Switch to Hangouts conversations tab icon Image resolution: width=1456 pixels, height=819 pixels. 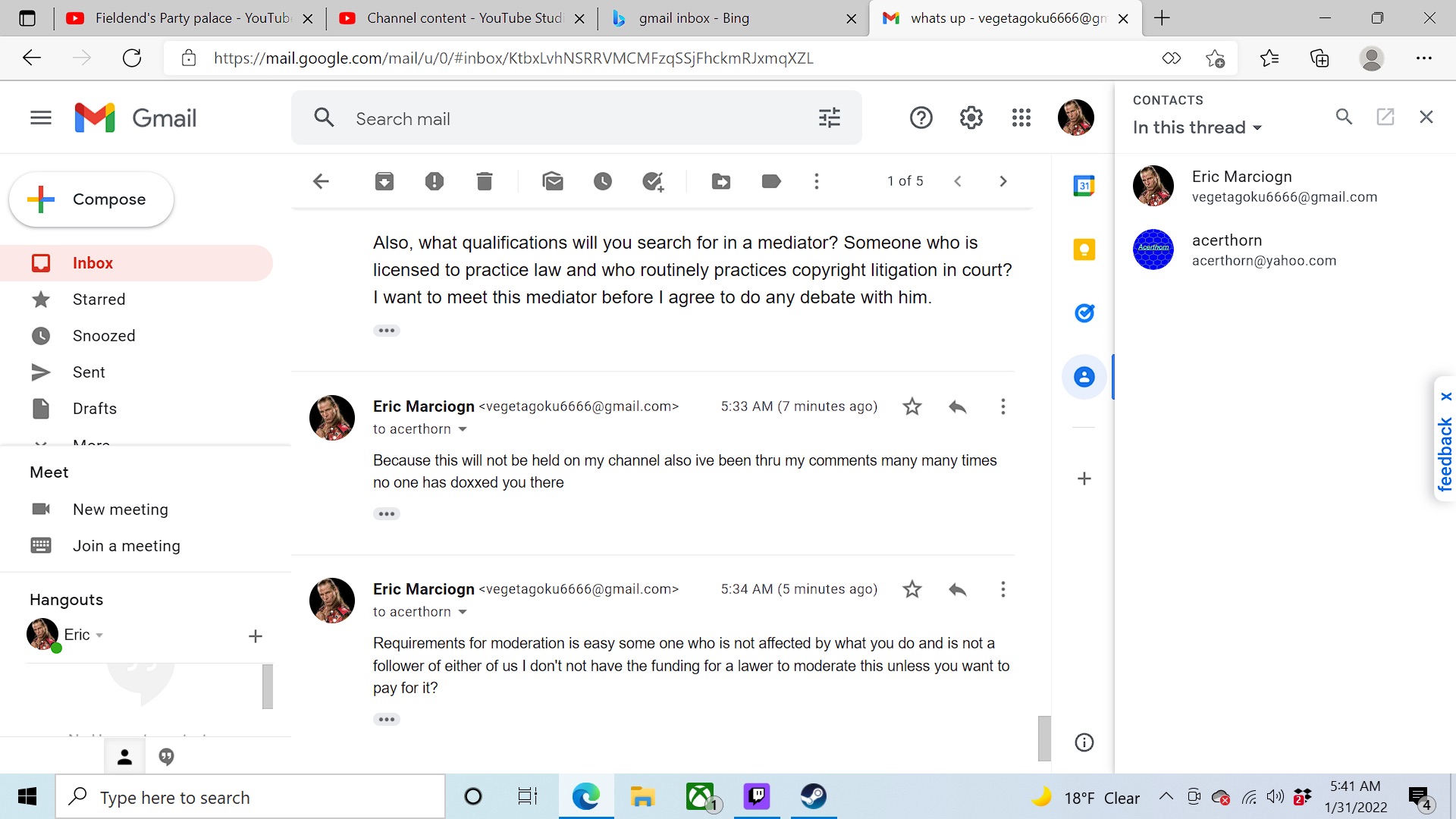pos(167,757)
